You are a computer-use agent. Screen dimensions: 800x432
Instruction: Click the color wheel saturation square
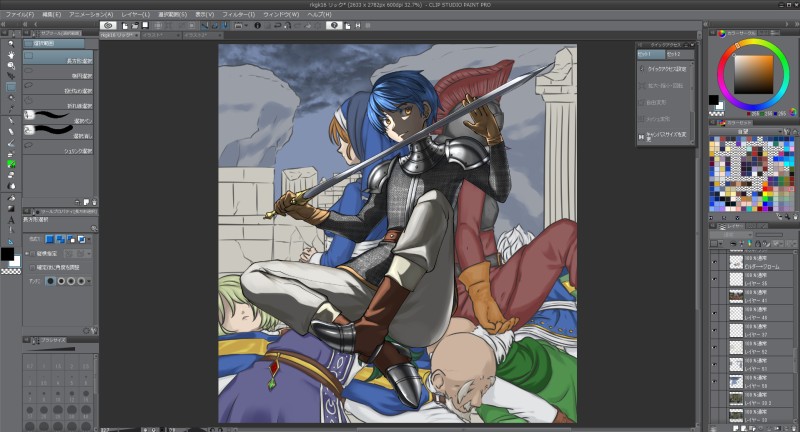[x=754, y=74]
